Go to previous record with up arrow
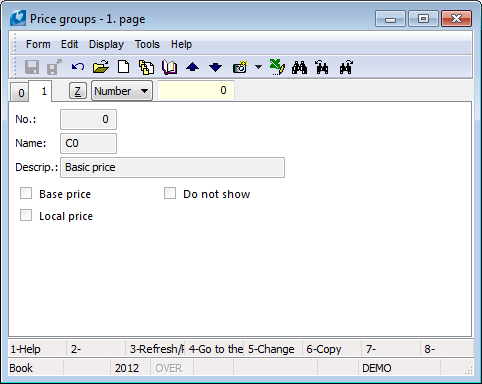Screen dimensions: 482x384 point(192,67)
